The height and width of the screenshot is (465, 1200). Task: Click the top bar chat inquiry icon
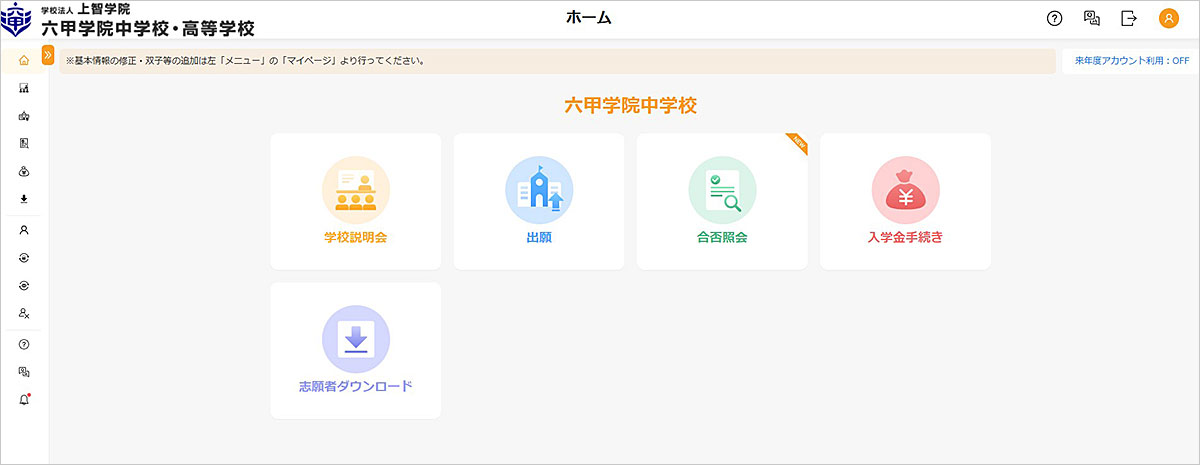[1091, 18]
